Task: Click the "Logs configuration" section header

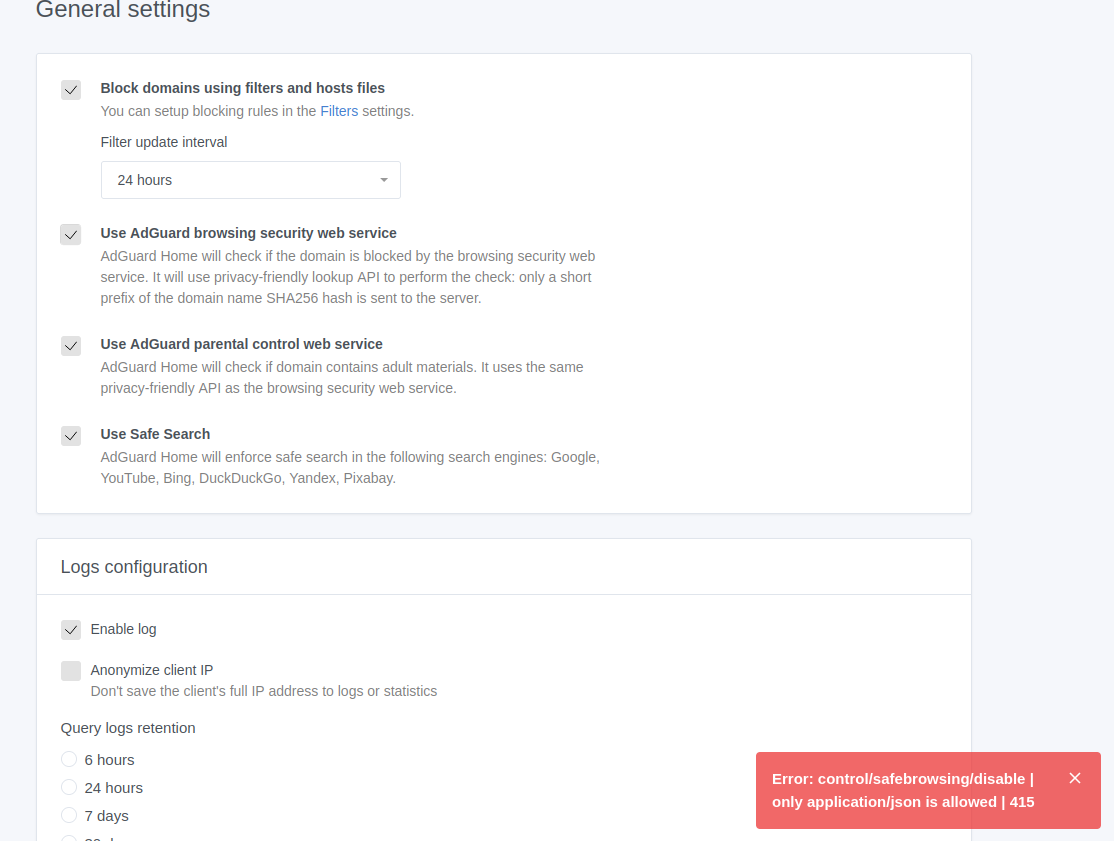Action: 133,566
